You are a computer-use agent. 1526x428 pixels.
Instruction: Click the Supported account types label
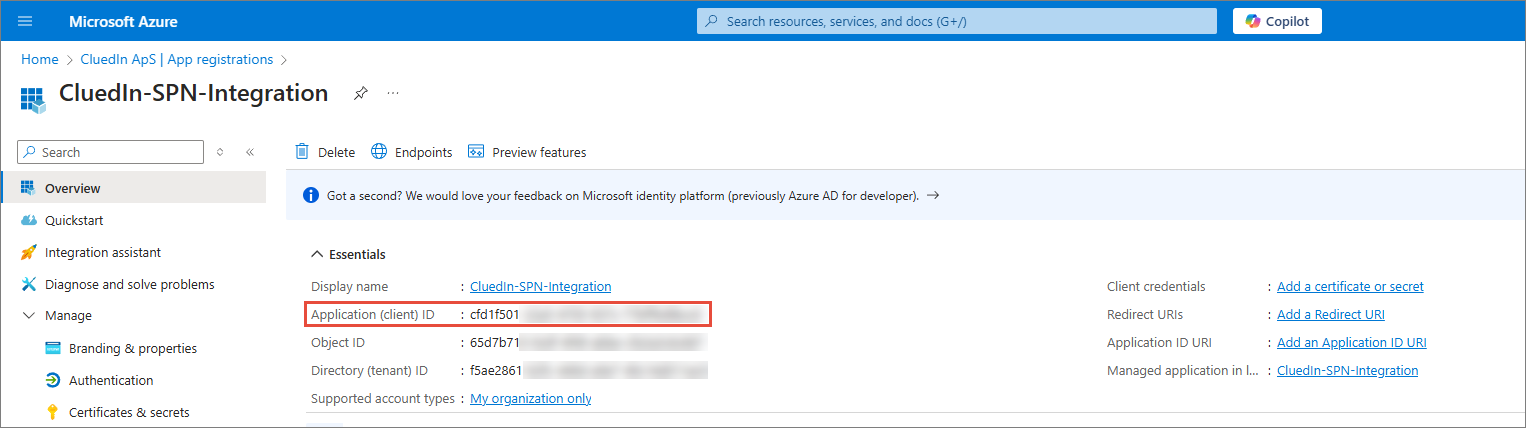pos(382,398)
